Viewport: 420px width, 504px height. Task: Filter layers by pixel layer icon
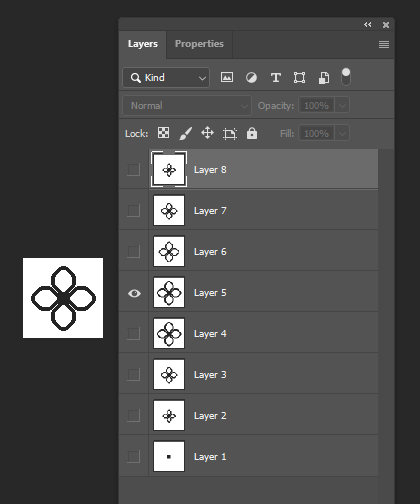[x=227, y=78]
